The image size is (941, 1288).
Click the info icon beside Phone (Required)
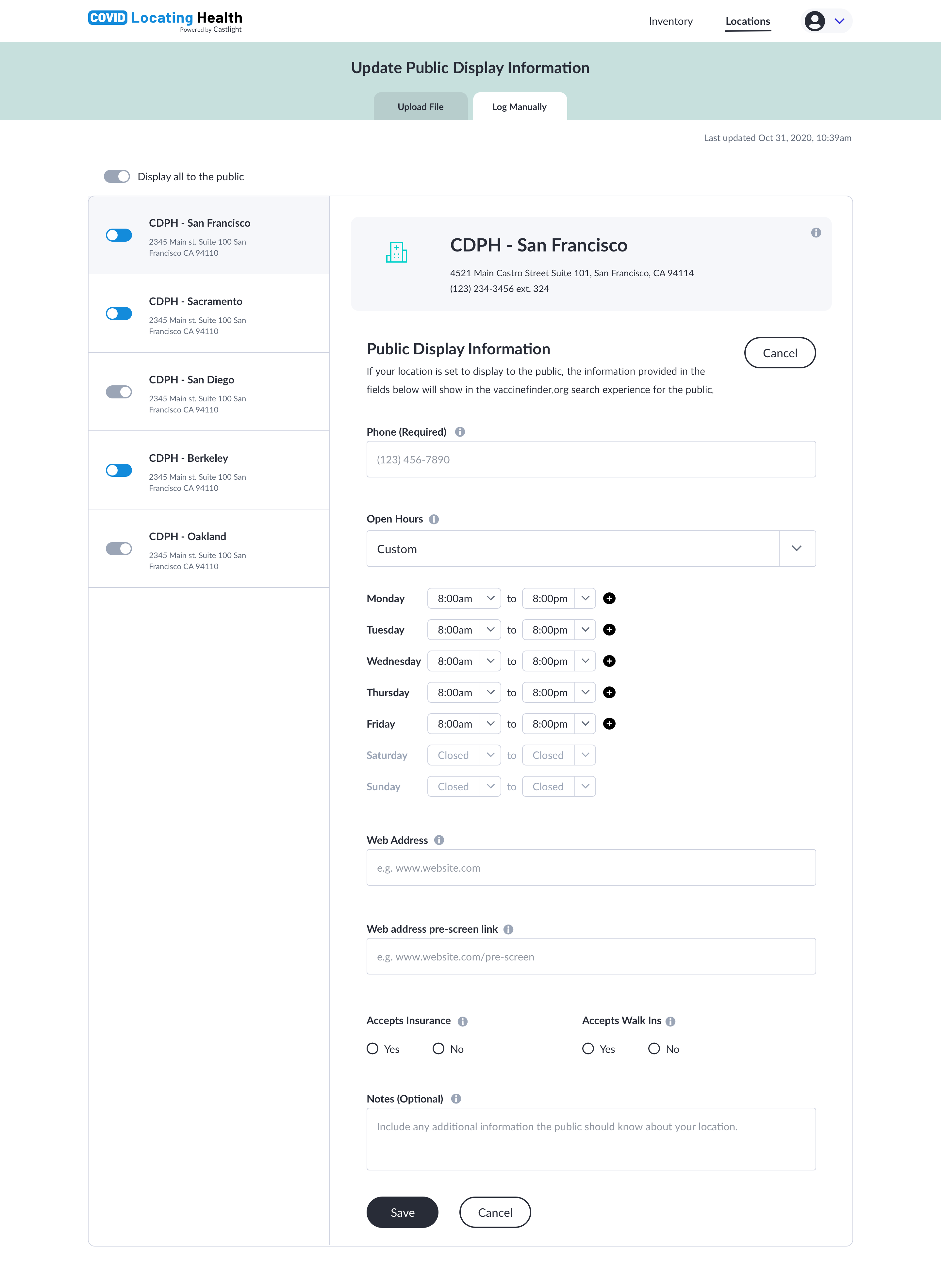[x=460, y=432]
